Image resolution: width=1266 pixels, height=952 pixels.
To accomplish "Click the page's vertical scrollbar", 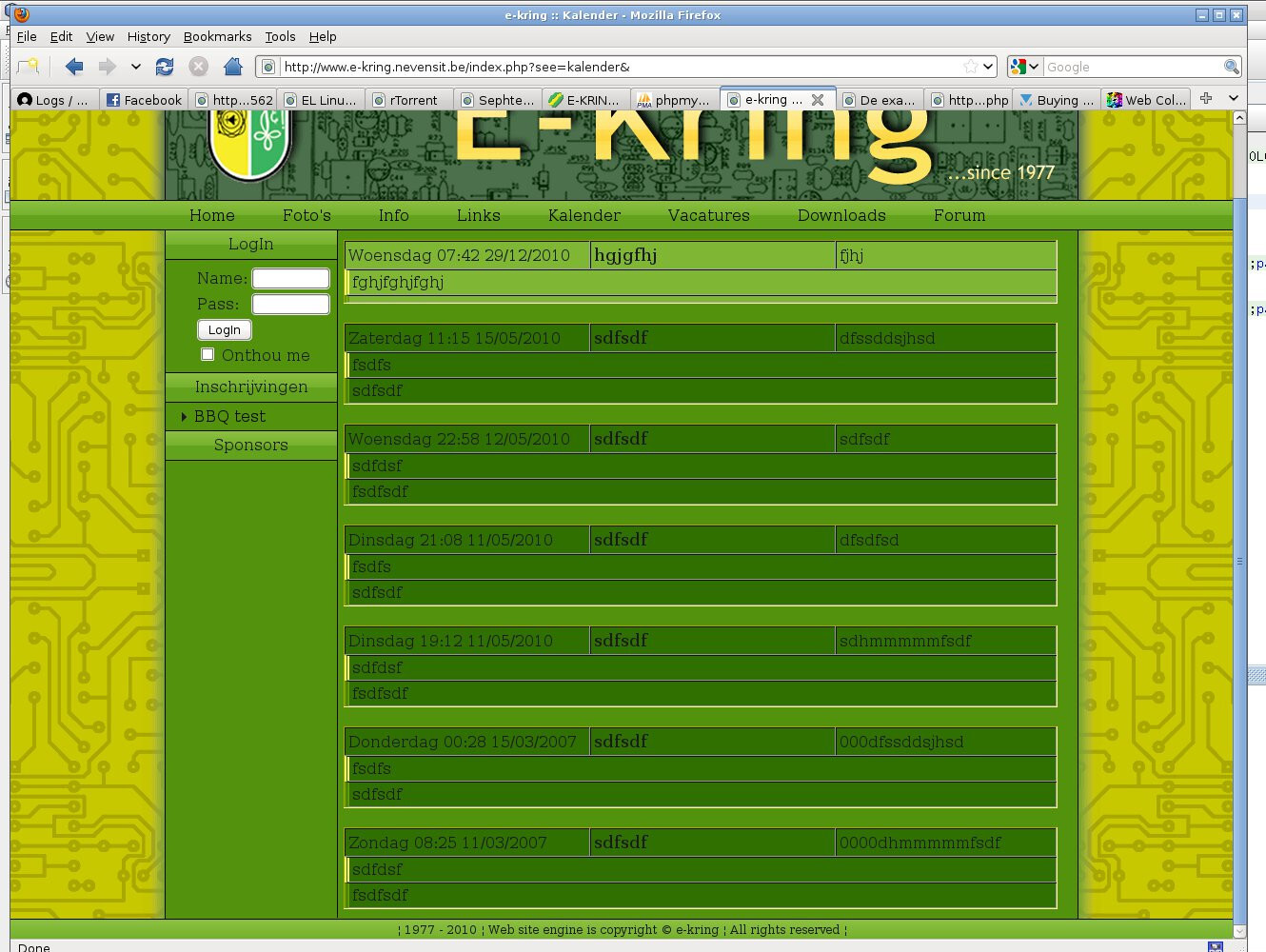I will (1239, 562).
